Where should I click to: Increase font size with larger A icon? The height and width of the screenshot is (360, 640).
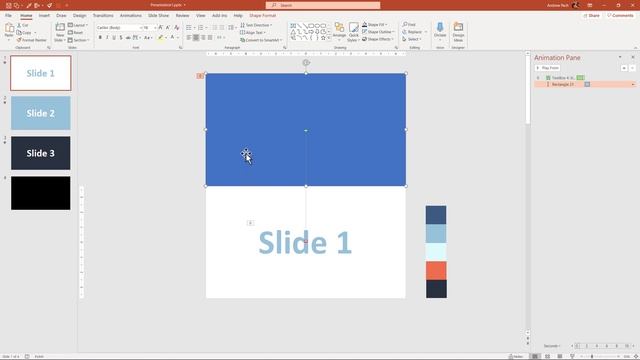click(x=160, y=27)
